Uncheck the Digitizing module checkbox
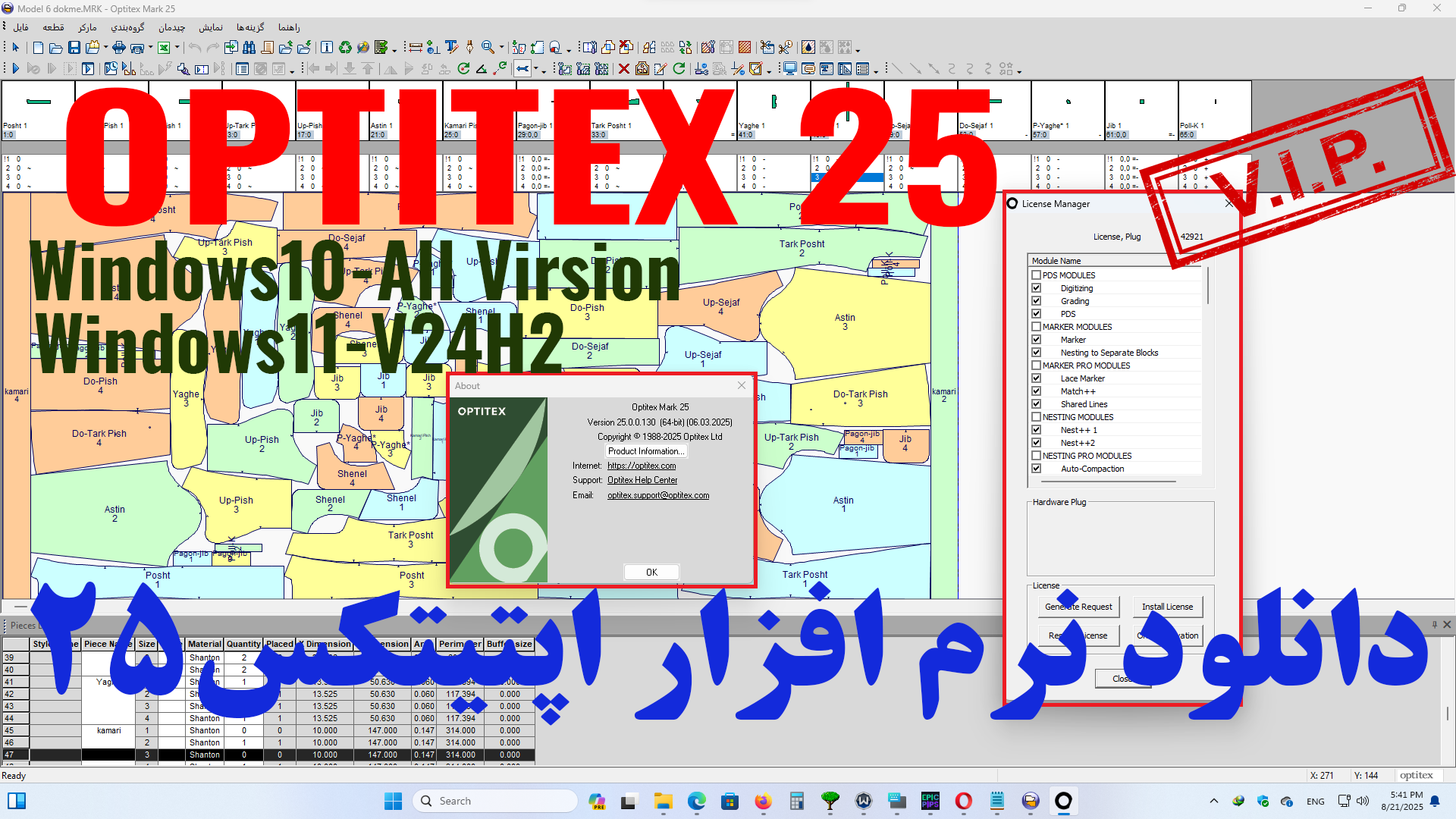Image resolution: width=1456 pixels, height=819 pixels. (x=1037, y=288)
